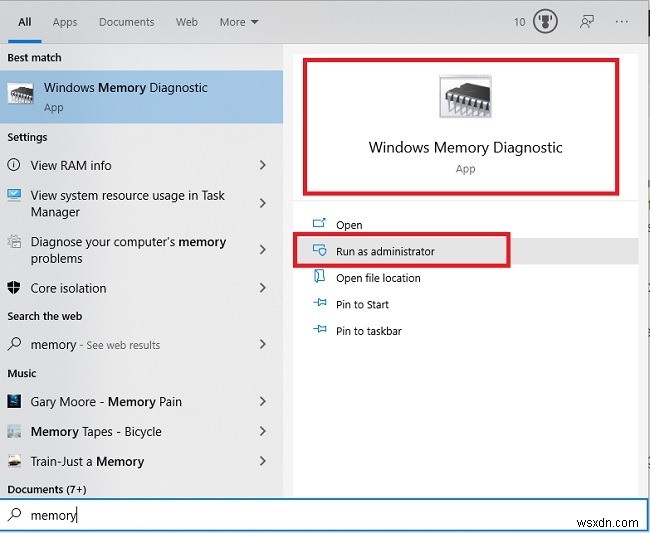
Task: Click the Windows Memory Diagnostic chip icon in best match
Action: click(20, 94)
